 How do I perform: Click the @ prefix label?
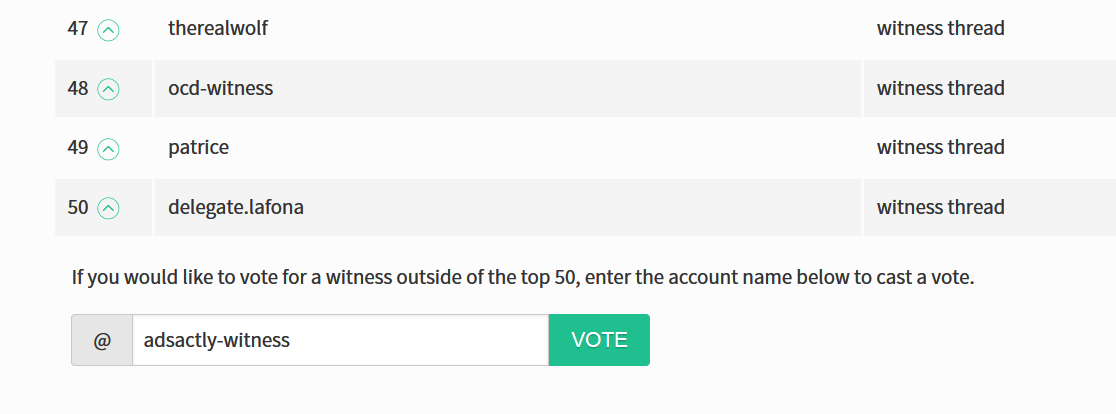pyautogui.click(x=102, y=340)
